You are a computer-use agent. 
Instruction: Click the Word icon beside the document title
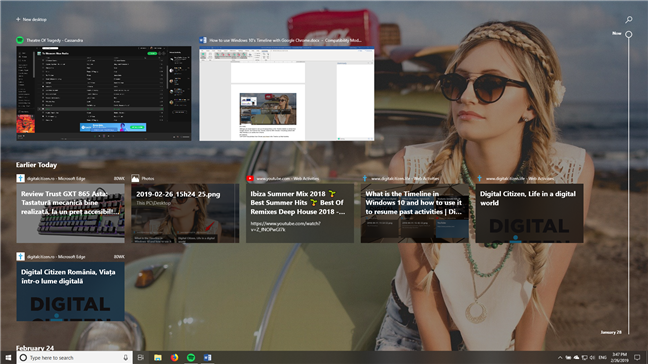tap(203, 40)
